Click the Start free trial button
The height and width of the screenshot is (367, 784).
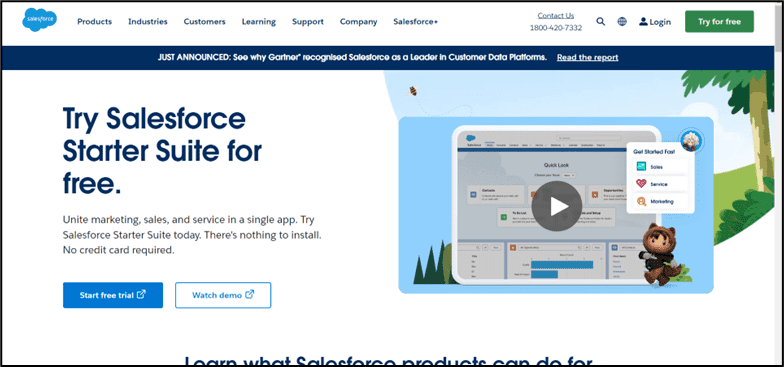[113, 295]
